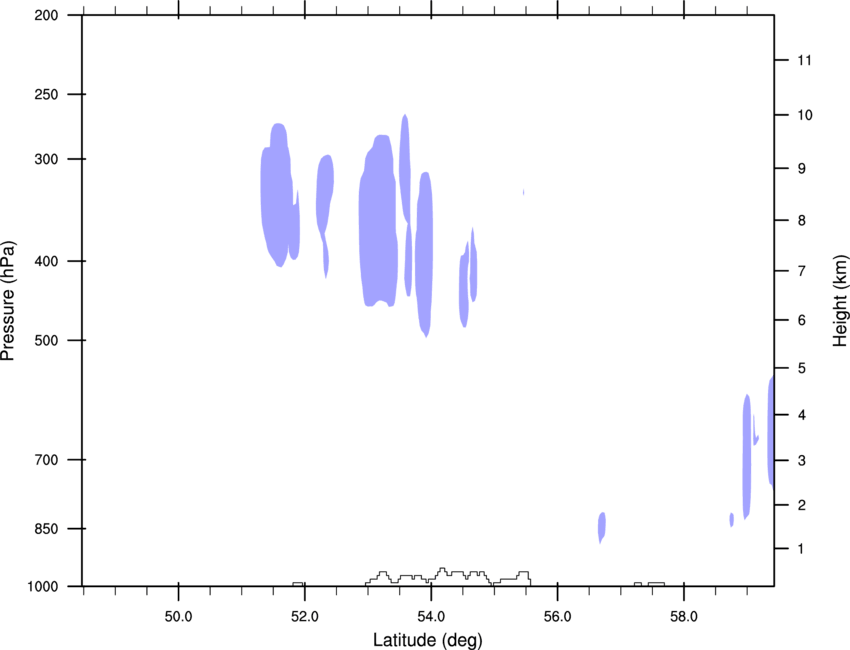The height and width of the screenshot is (650, 850).
Task: Click the 200 pressure tick label
Action: click(x=46, y=15)
